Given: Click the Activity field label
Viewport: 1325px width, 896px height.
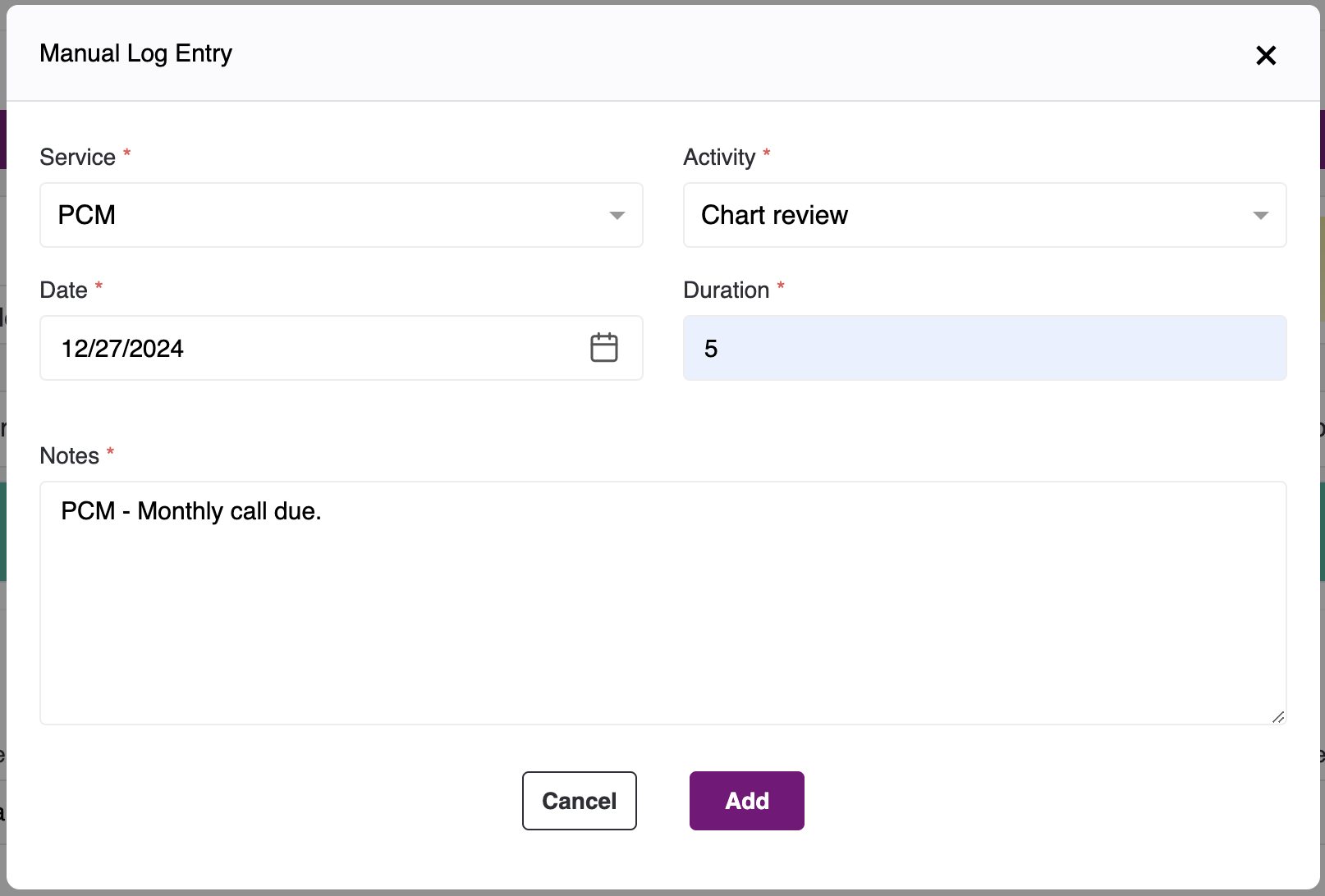Looking at the screenshot, I should point(719,158).
